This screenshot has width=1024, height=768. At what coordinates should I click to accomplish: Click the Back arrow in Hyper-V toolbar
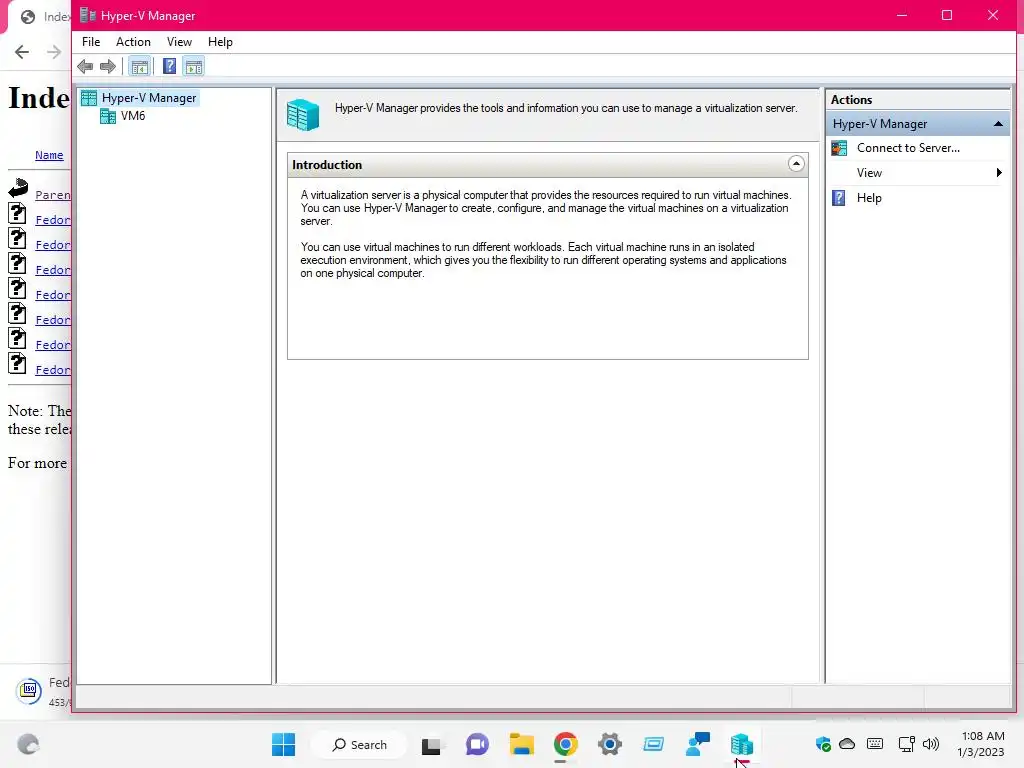(x=85, y=66)
